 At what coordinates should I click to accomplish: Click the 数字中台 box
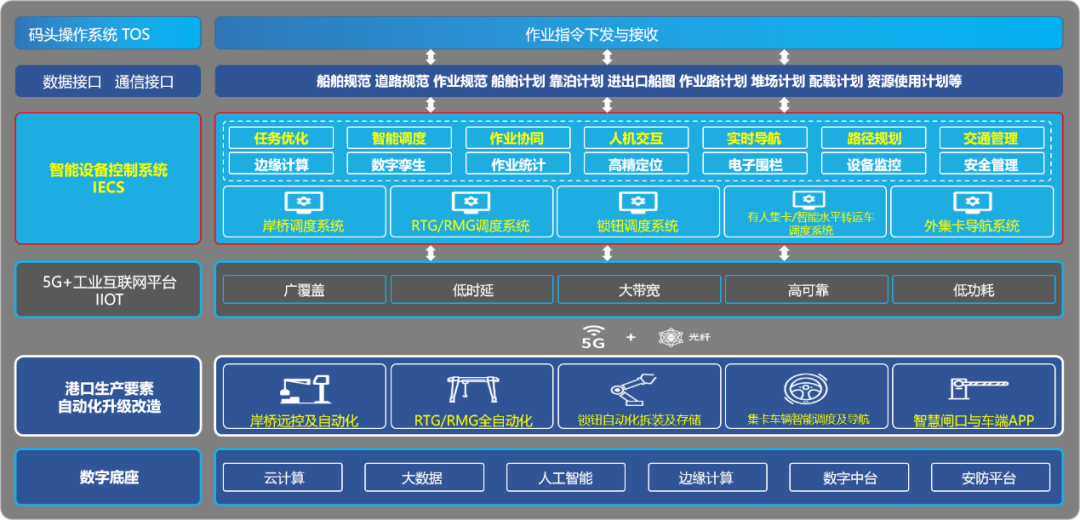849,477
